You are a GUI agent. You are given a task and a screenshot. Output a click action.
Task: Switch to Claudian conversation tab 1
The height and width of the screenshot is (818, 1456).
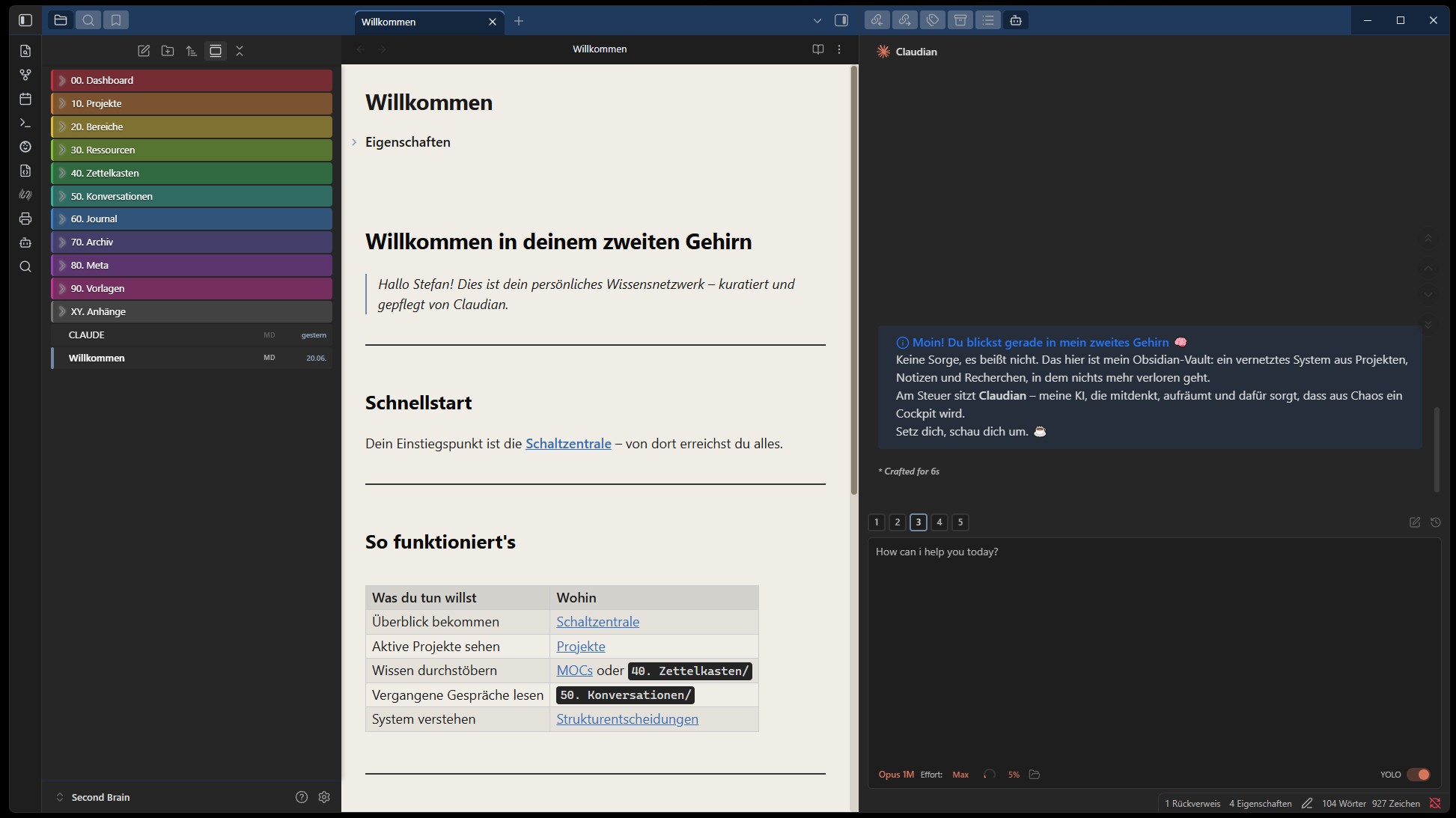[x=877, y=522]
